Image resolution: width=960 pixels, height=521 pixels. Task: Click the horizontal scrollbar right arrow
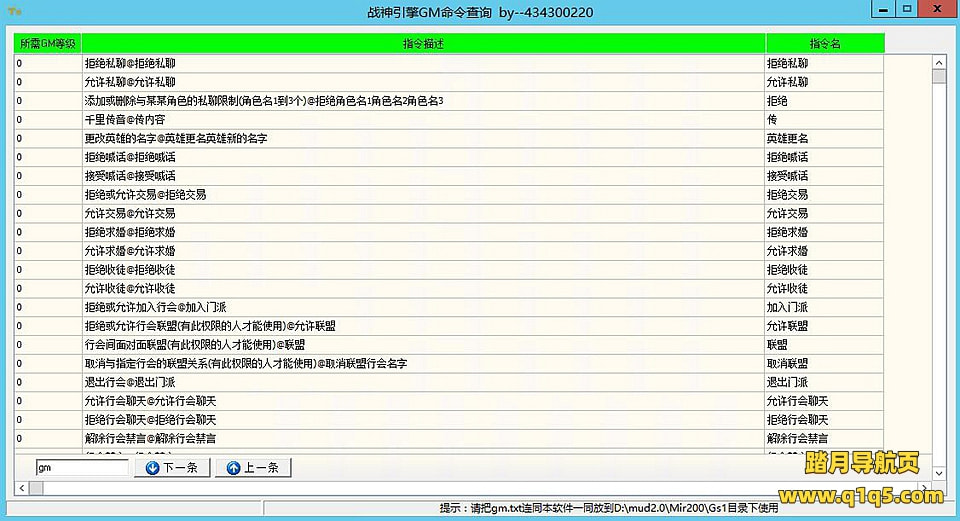924,488
